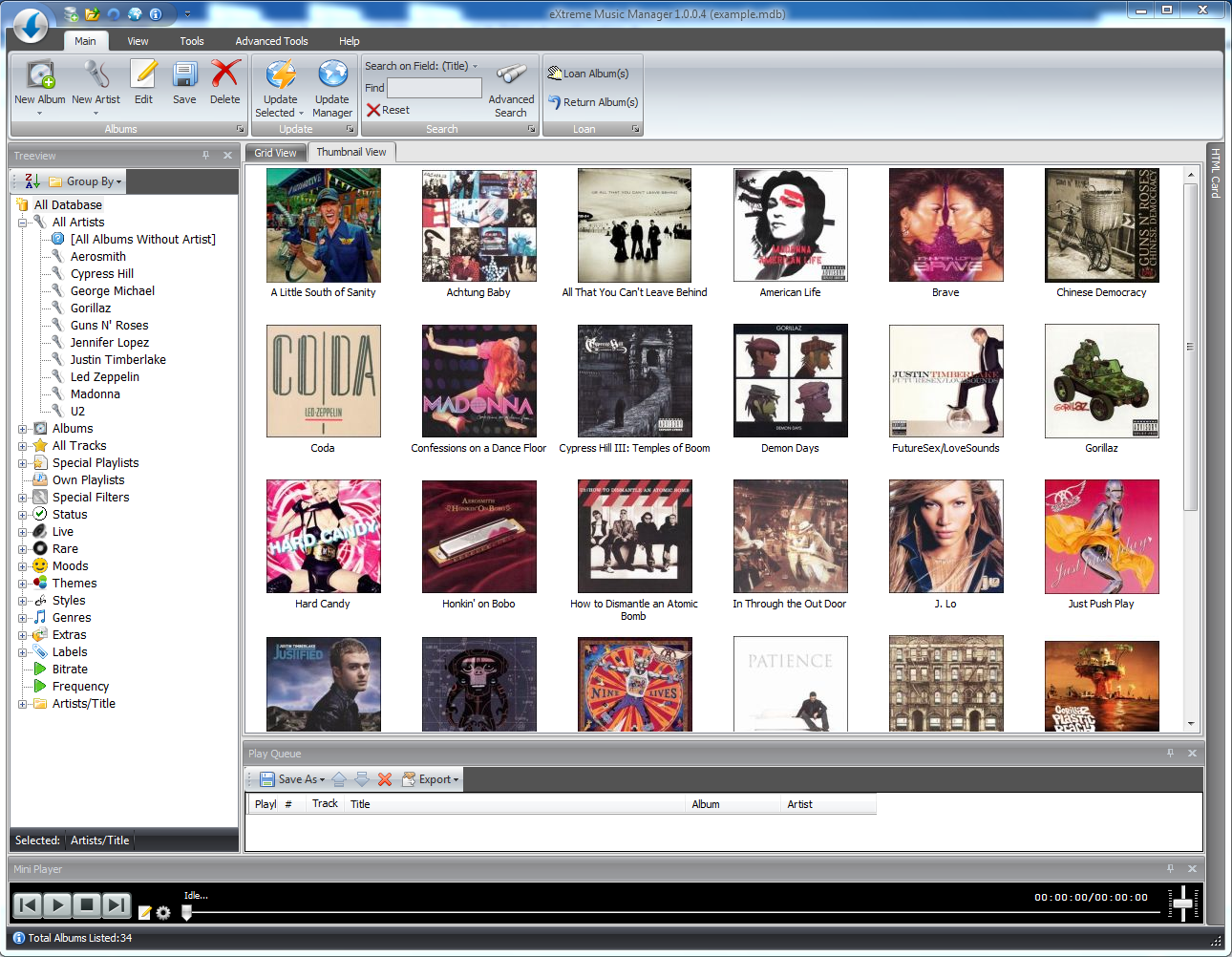
Task: Expand the Genres tree node
Action: 23,618
